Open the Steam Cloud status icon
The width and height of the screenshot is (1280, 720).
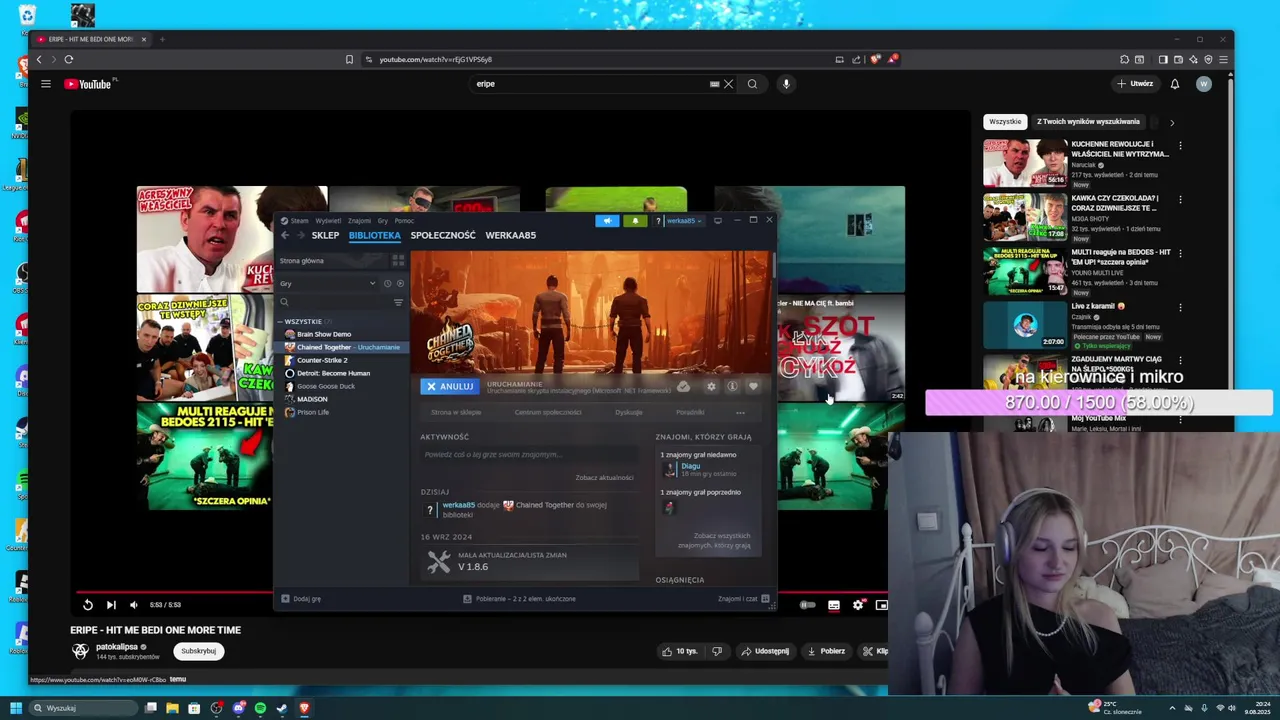(x=684, y=386)
